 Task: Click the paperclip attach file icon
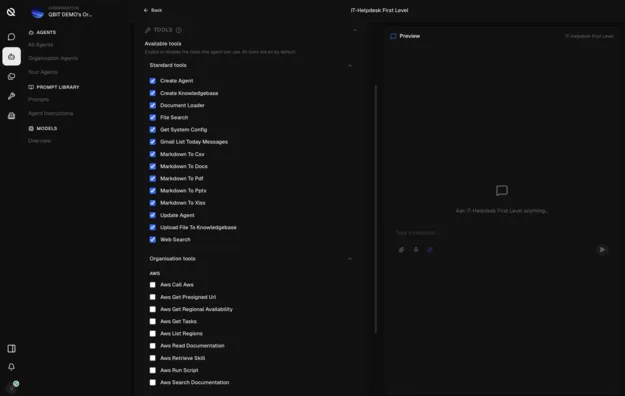pos(401,250)
